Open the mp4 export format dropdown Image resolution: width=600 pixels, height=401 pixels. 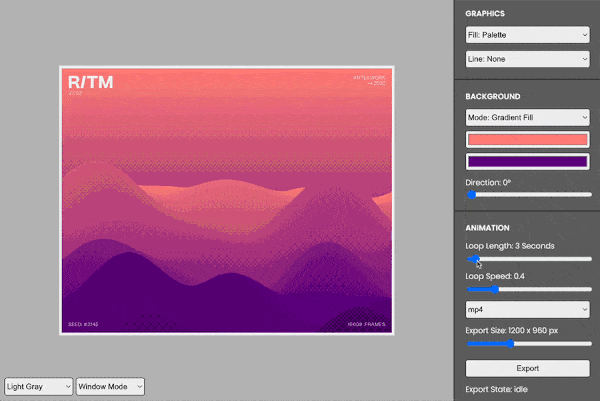pos(527,309)
